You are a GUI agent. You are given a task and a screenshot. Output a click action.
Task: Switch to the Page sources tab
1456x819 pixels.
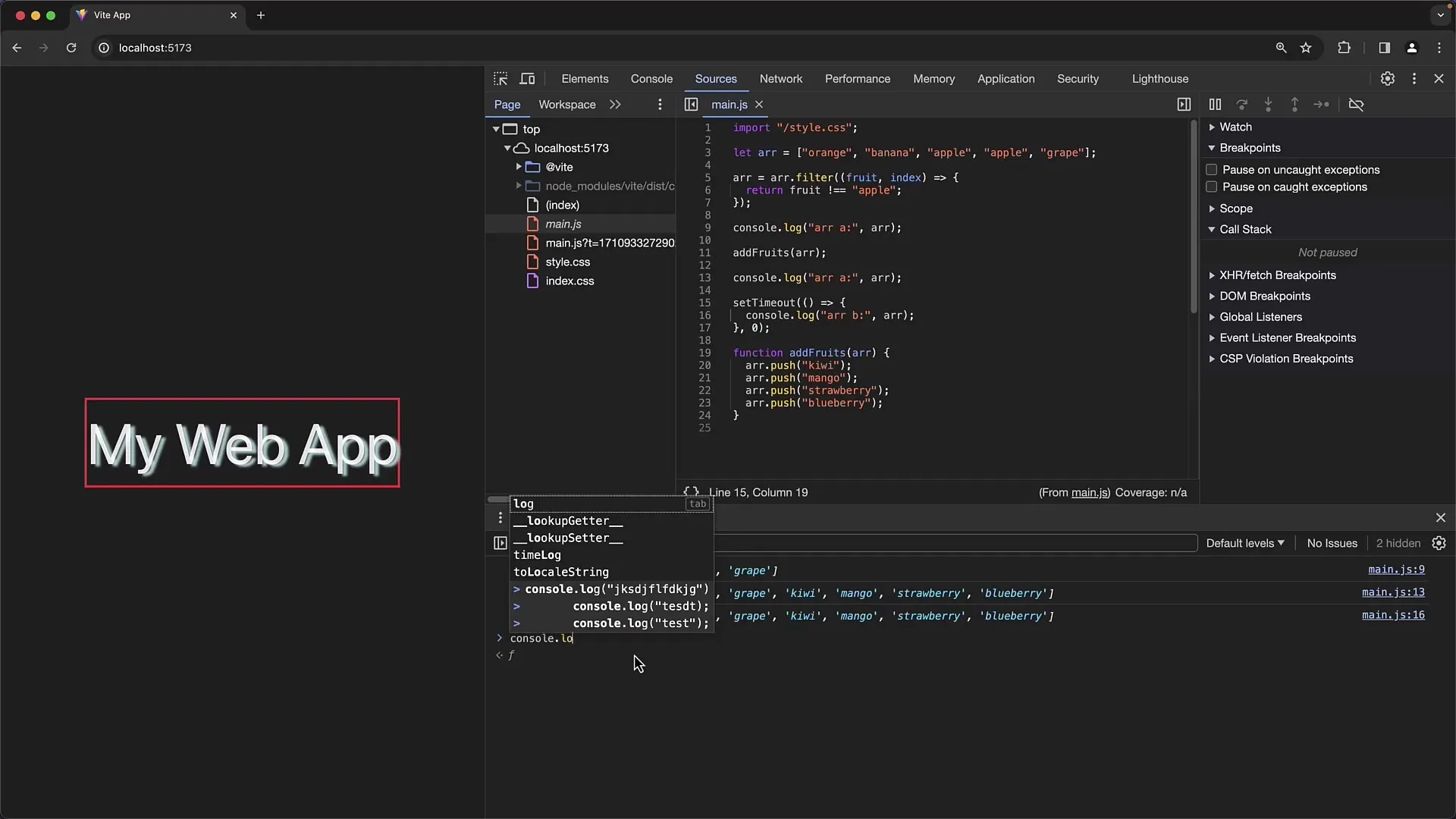(507, 104)
